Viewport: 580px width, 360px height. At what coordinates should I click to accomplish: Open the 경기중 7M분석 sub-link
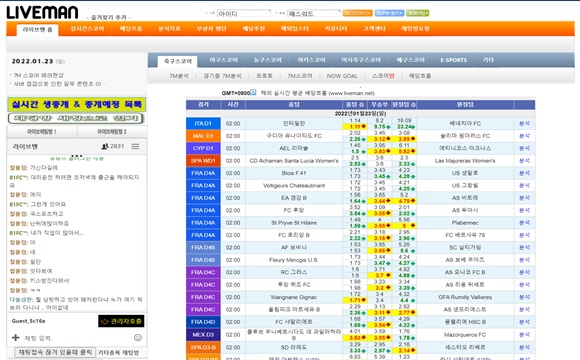coord(222,76)
